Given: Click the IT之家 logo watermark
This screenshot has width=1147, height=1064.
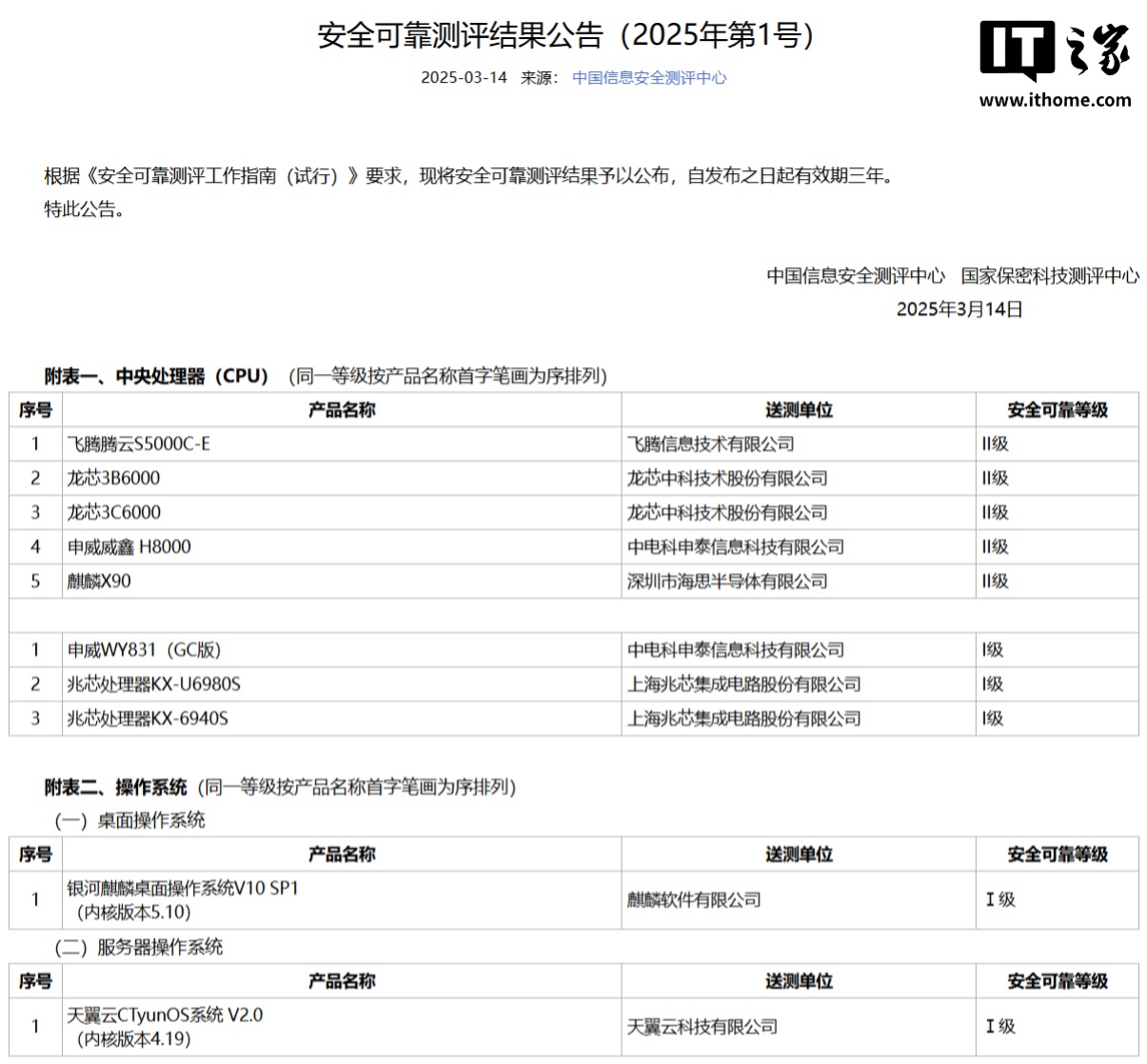Looking at the screenshot, I should point(1055,51).
